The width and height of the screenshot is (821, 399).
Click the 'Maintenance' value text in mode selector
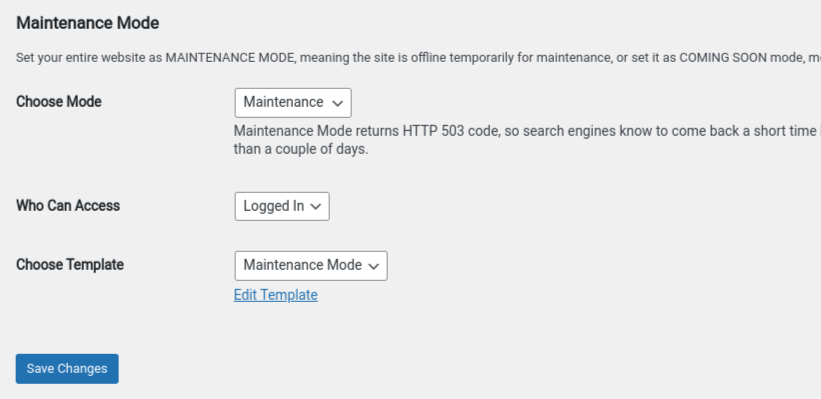pyautogui.click(x=283, y=102)
